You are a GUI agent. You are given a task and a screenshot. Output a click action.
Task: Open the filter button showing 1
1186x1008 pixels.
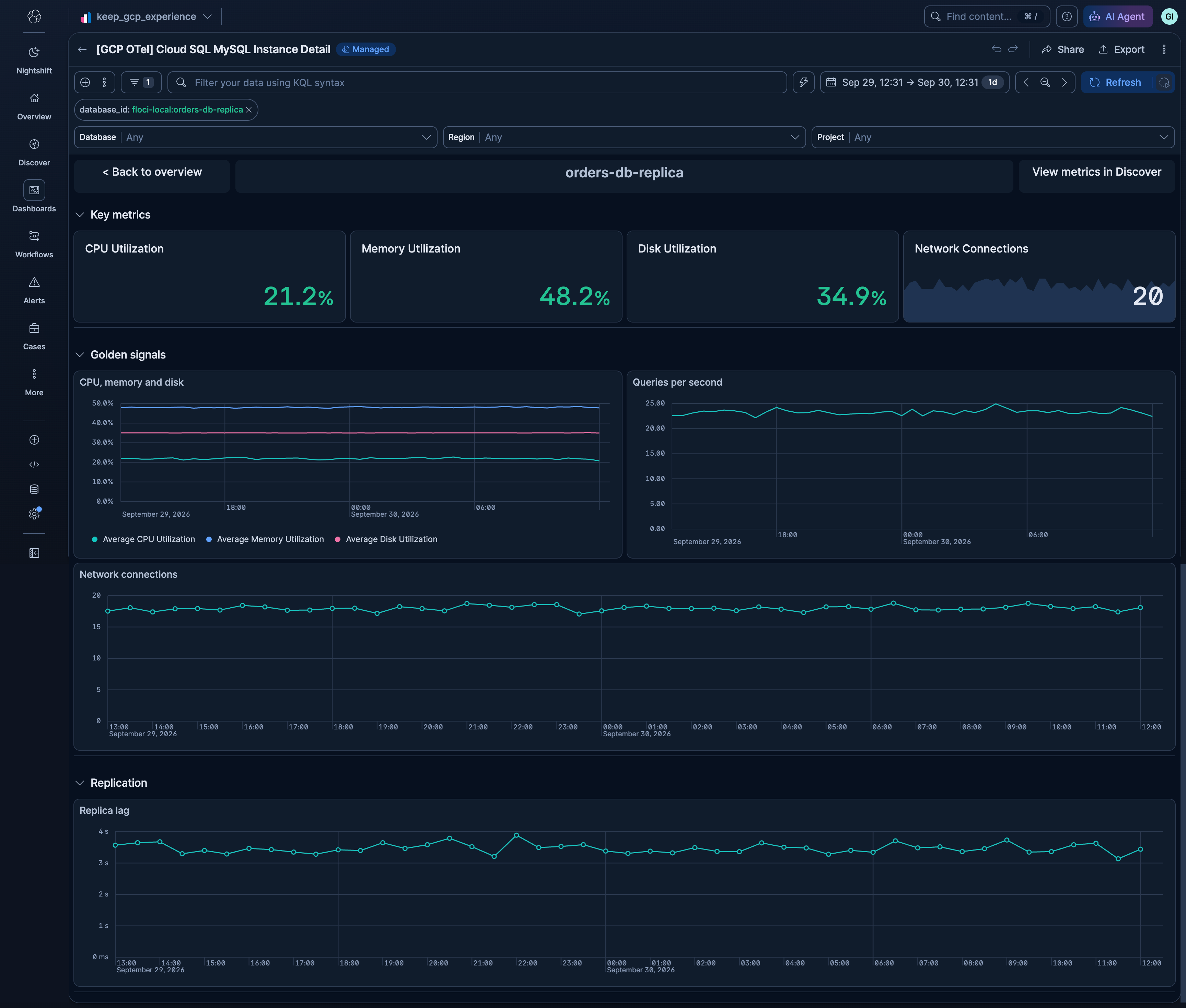pos(141,82)
